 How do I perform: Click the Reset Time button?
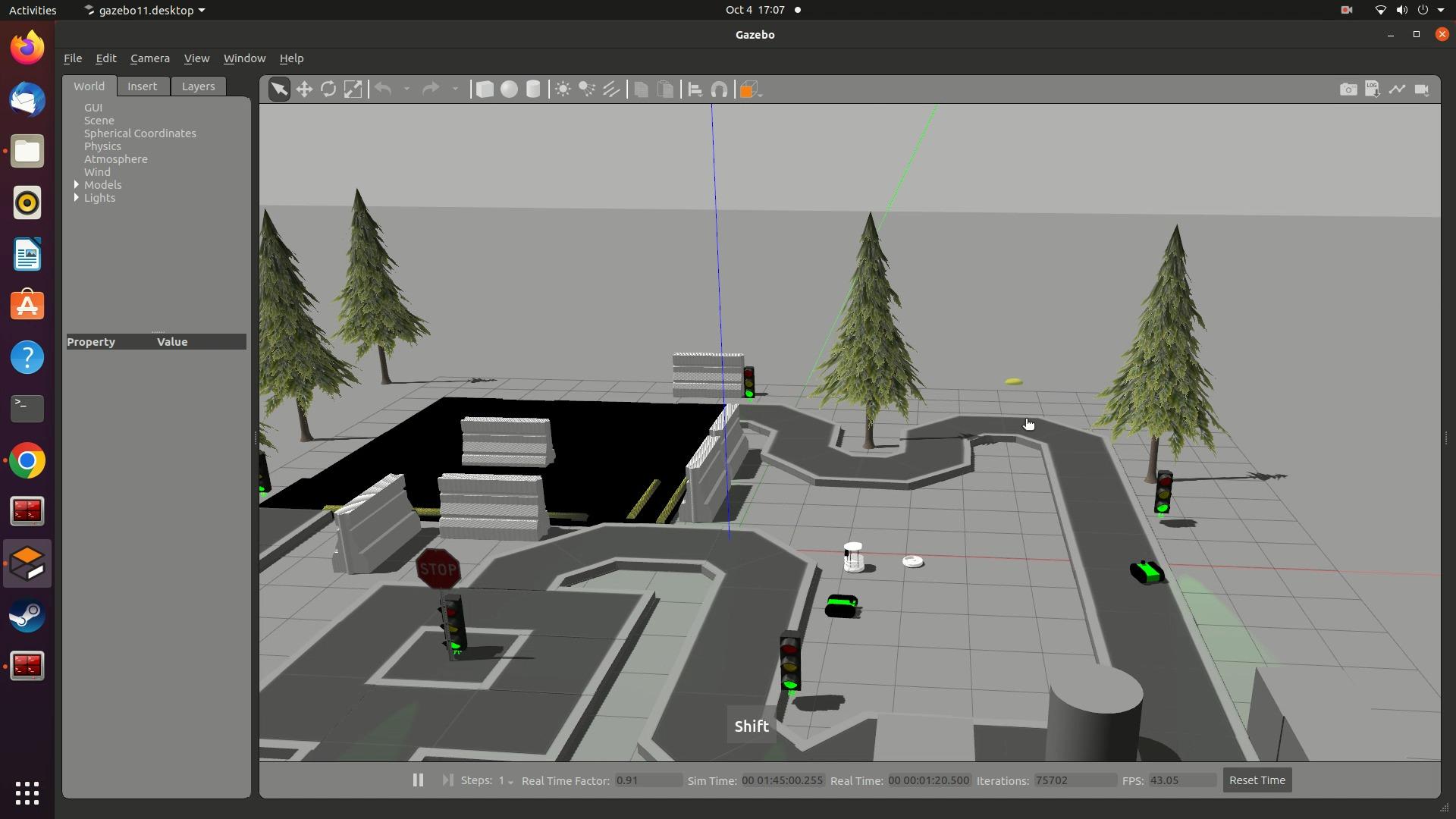[x=1257, y=780]
